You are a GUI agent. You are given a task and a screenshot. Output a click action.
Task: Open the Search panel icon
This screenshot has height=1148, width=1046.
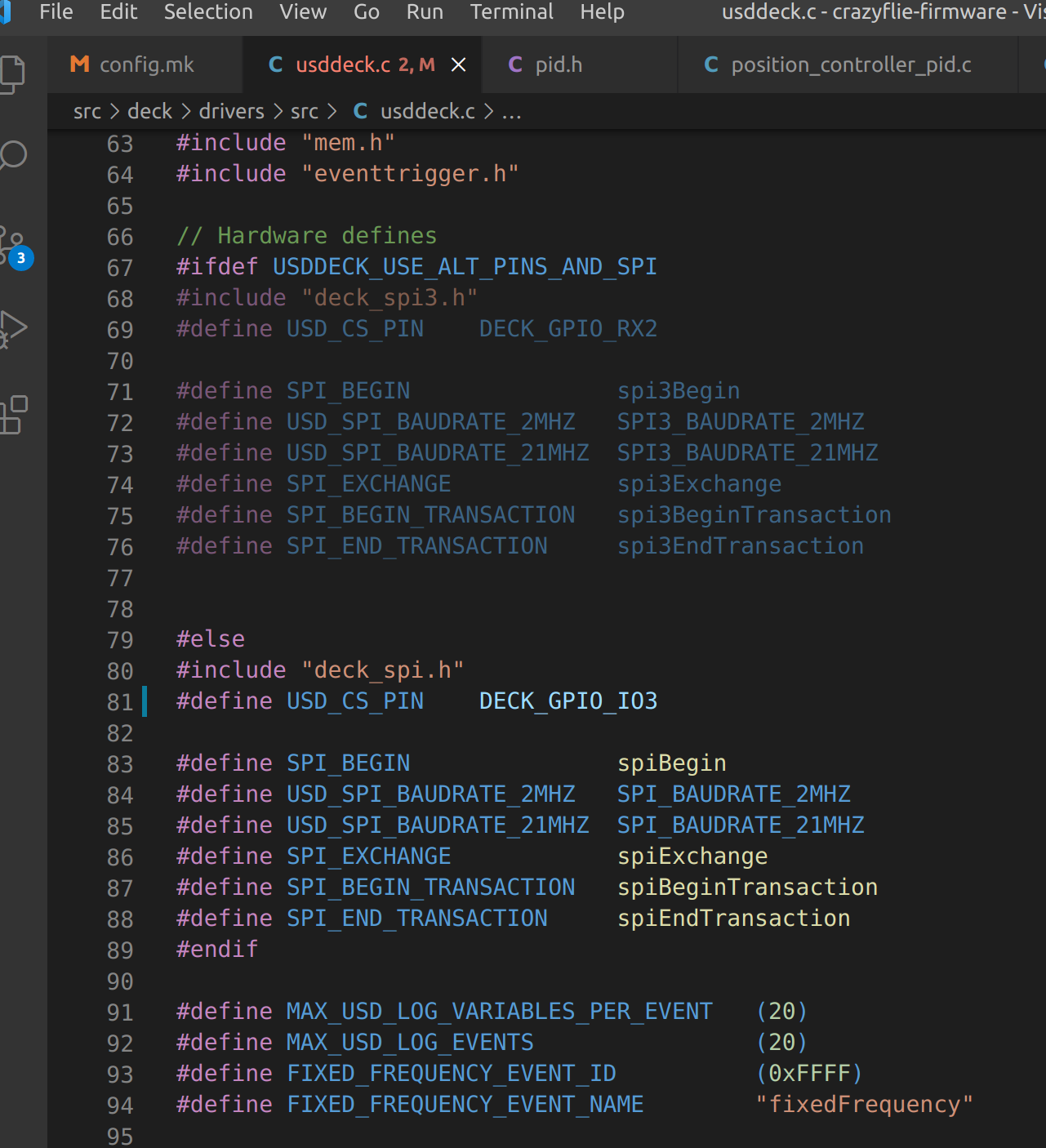click(x=13, y=155)
